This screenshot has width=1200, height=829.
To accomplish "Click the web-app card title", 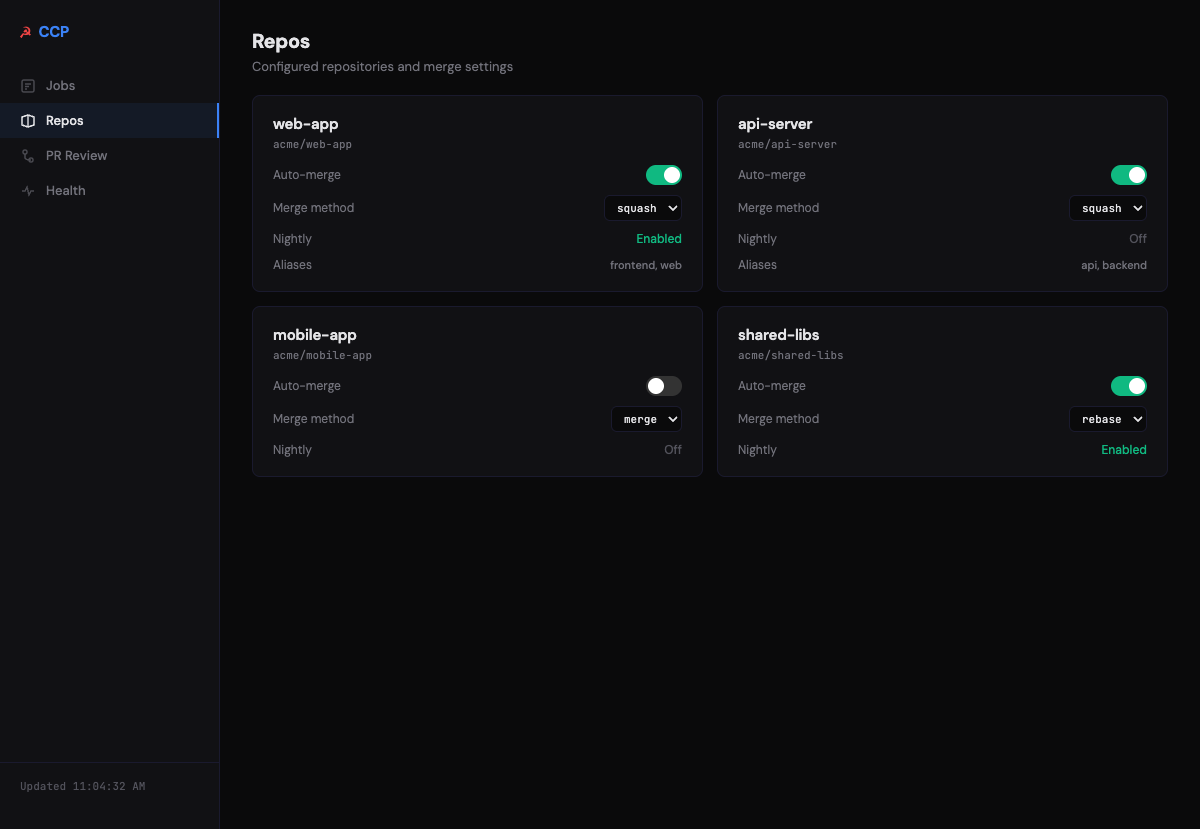I will click(x=306, y=124).
